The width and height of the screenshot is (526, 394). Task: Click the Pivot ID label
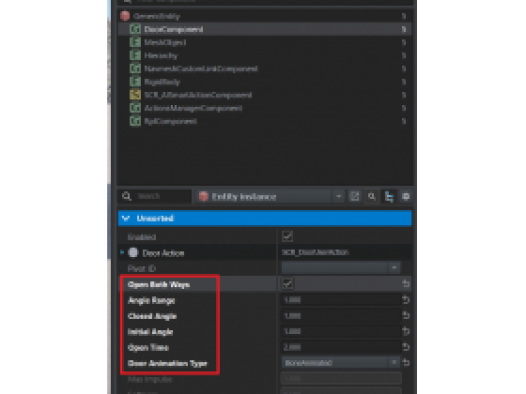pyautogui.click(x=141, y=269)
